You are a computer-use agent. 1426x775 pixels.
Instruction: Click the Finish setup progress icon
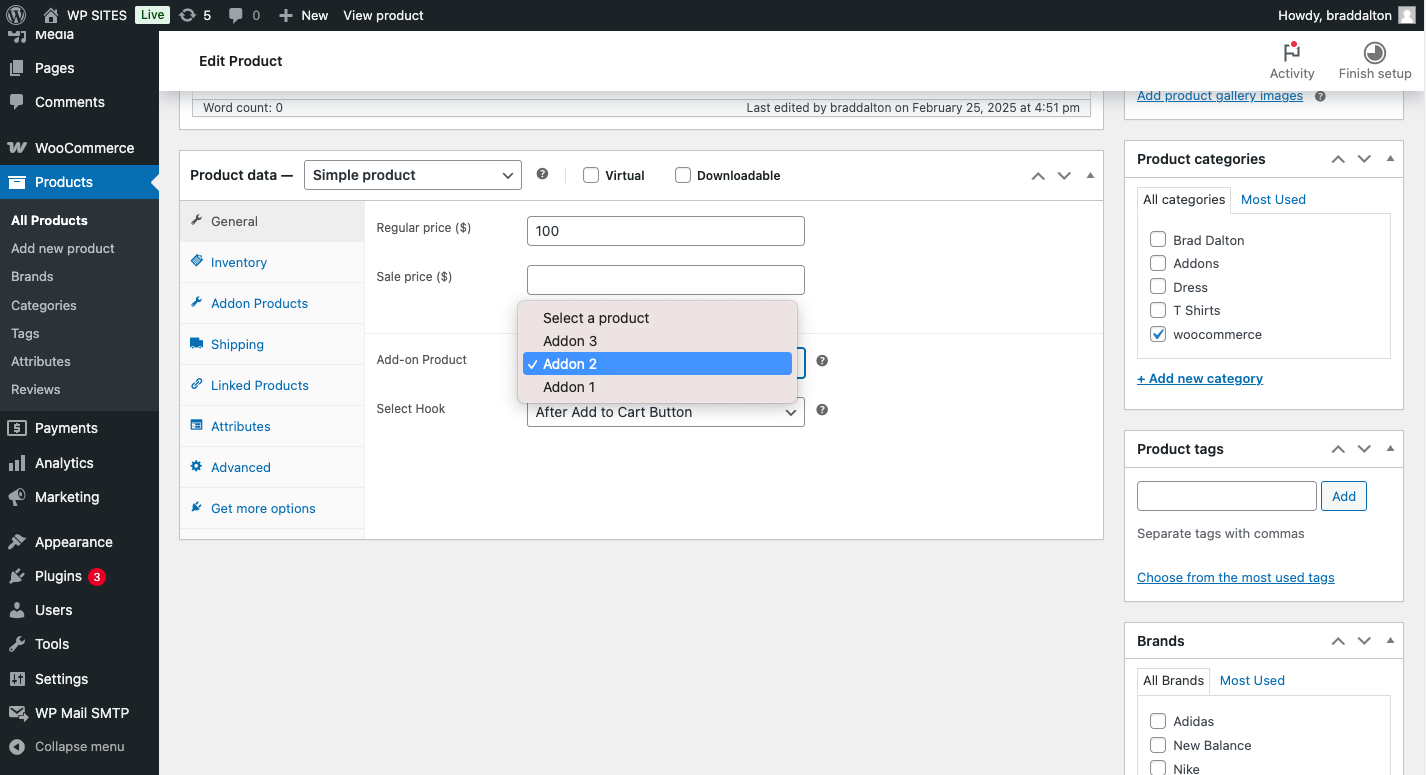click(x=1374, y=52)
